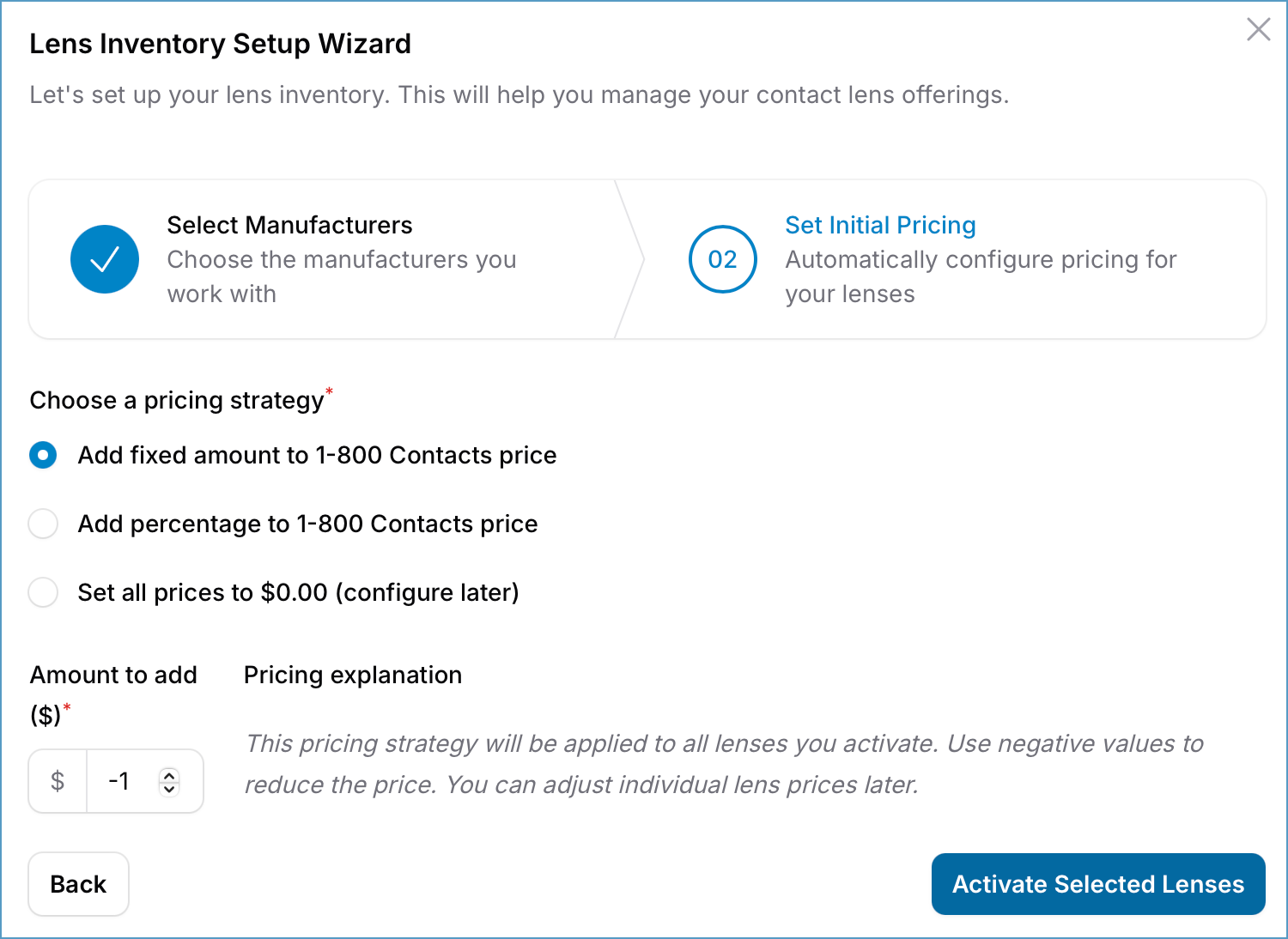Select Add fixed amount radio option
1288x939 pixels.
[x=43, y=455]
